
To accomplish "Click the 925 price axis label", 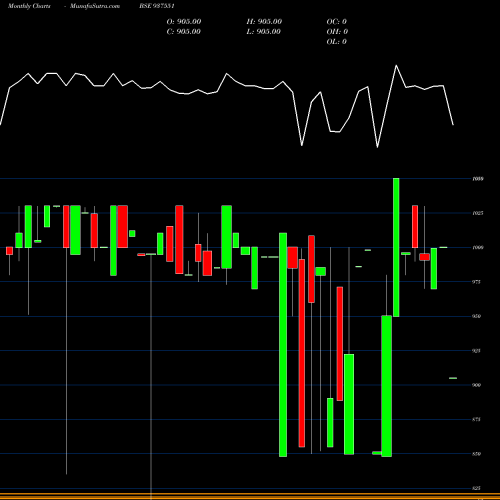I will click(x=477, y=351).
